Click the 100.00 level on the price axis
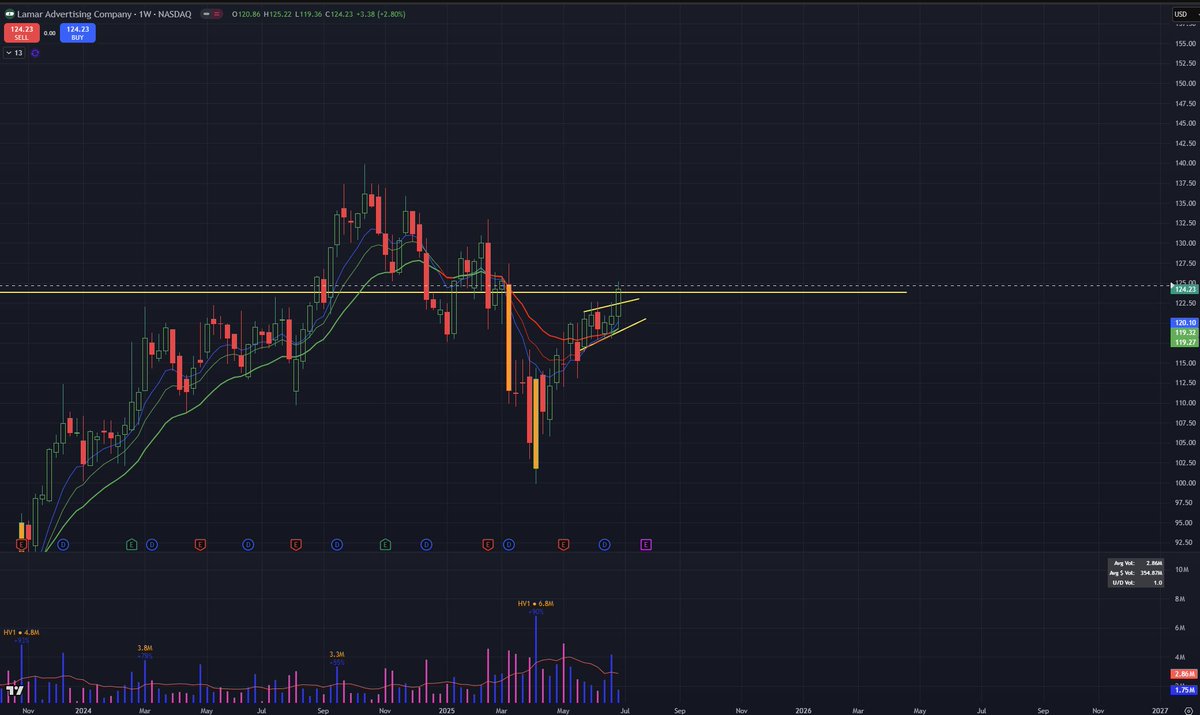 [x=1185, y=483]
